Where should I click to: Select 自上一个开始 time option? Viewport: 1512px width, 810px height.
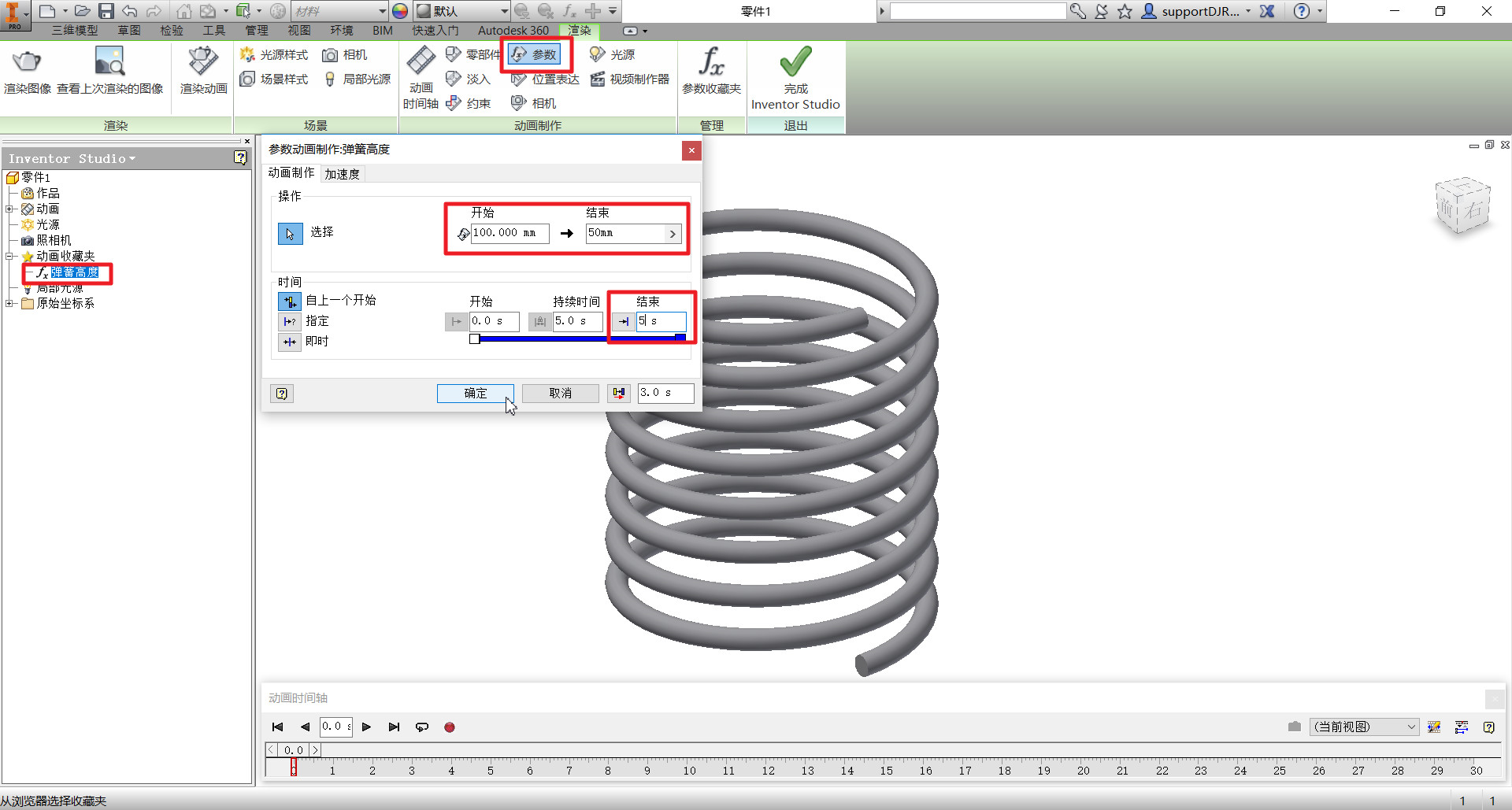pos(290,301)
